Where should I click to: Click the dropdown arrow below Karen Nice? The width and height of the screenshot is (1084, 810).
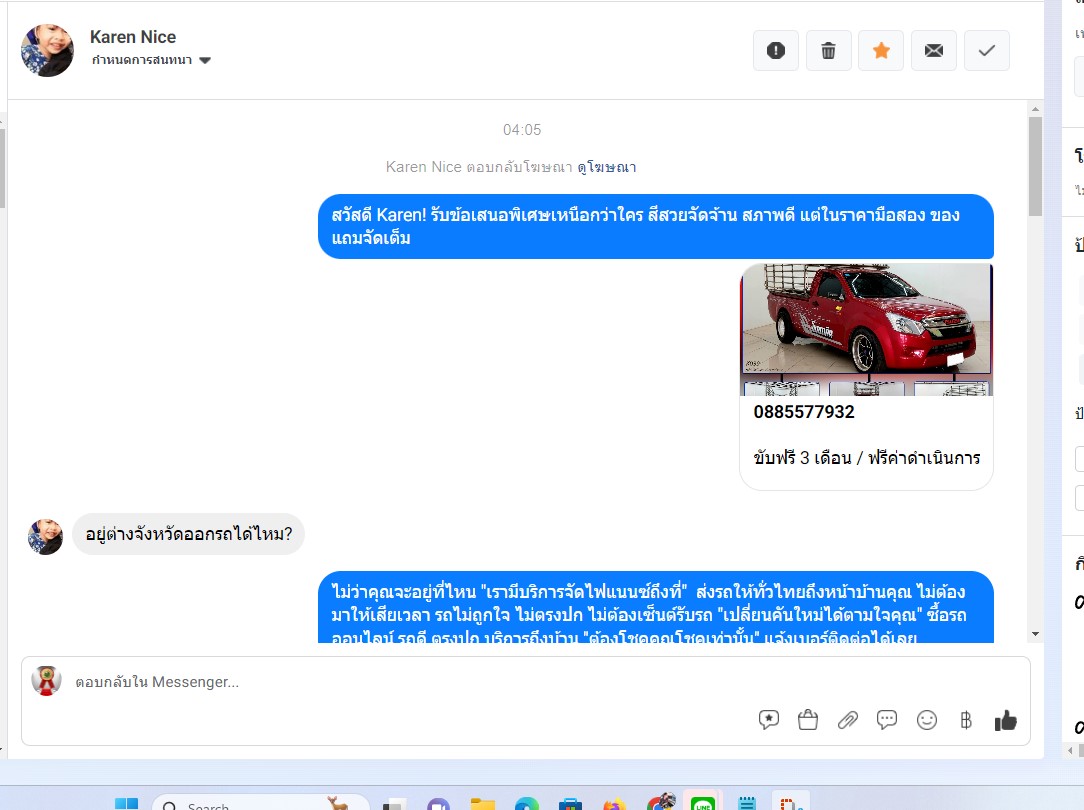point(205,60)
